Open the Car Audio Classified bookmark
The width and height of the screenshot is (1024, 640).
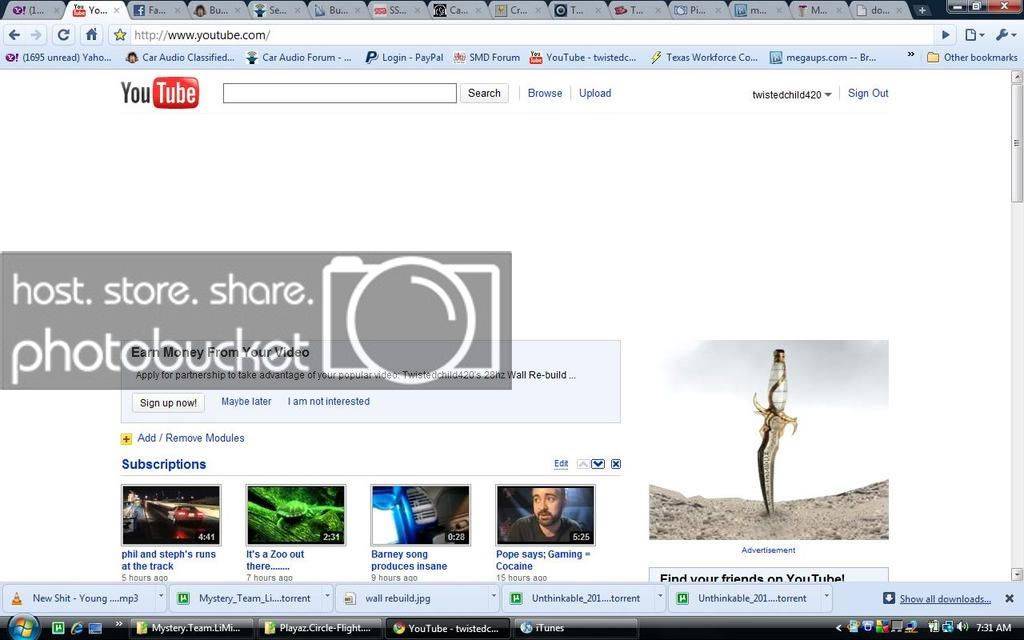[x=180, y=57]
